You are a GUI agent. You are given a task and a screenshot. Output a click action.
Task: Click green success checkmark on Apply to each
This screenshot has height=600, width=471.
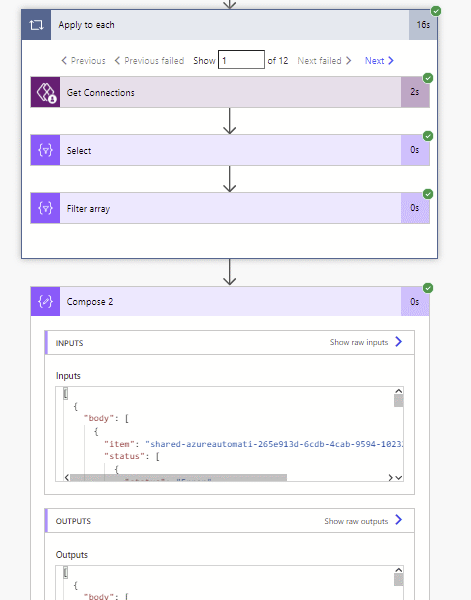(x=436, y=11)
